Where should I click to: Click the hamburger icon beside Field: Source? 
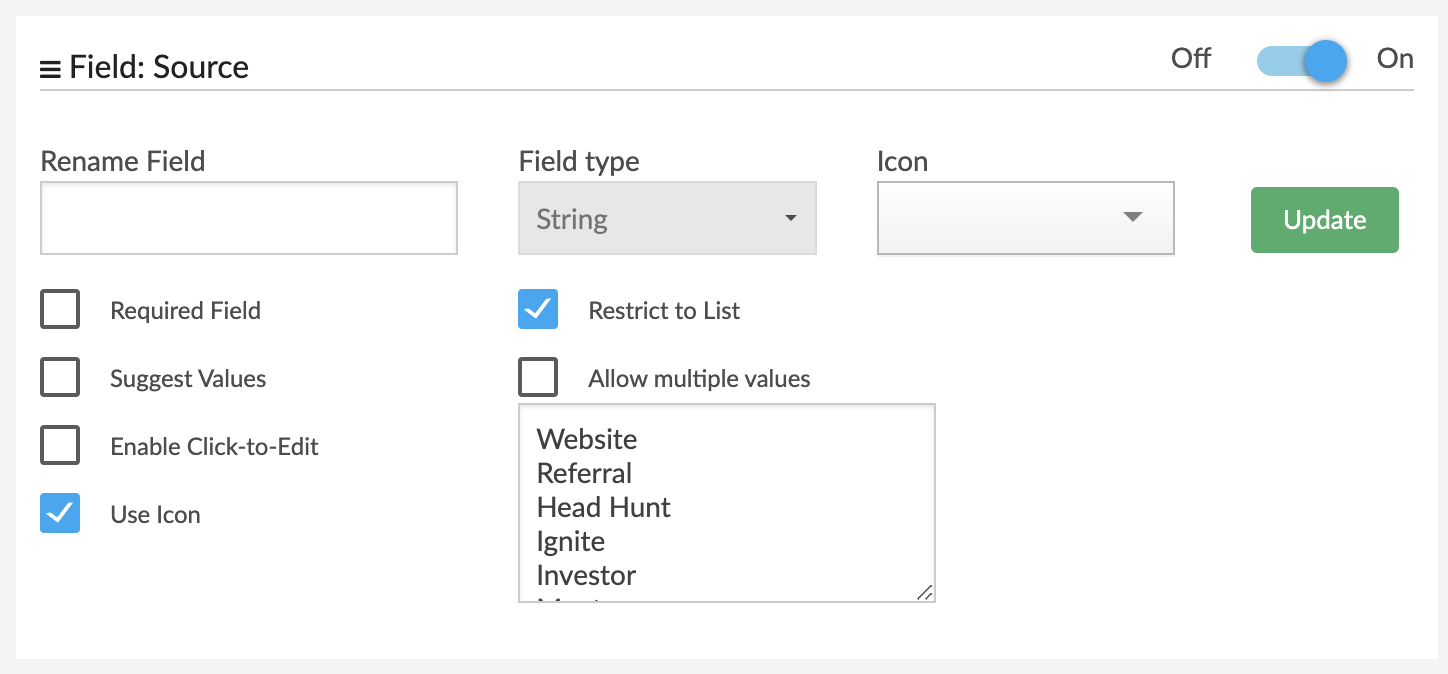[x=50, y=69]
